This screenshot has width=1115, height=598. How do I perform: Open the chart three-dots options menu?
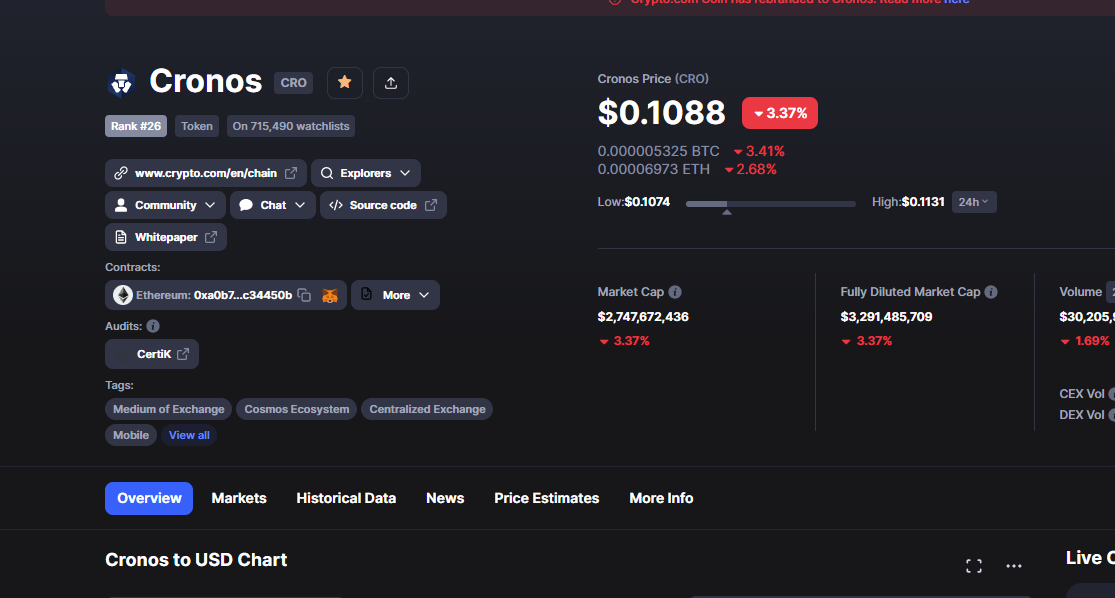[1014, 566]
